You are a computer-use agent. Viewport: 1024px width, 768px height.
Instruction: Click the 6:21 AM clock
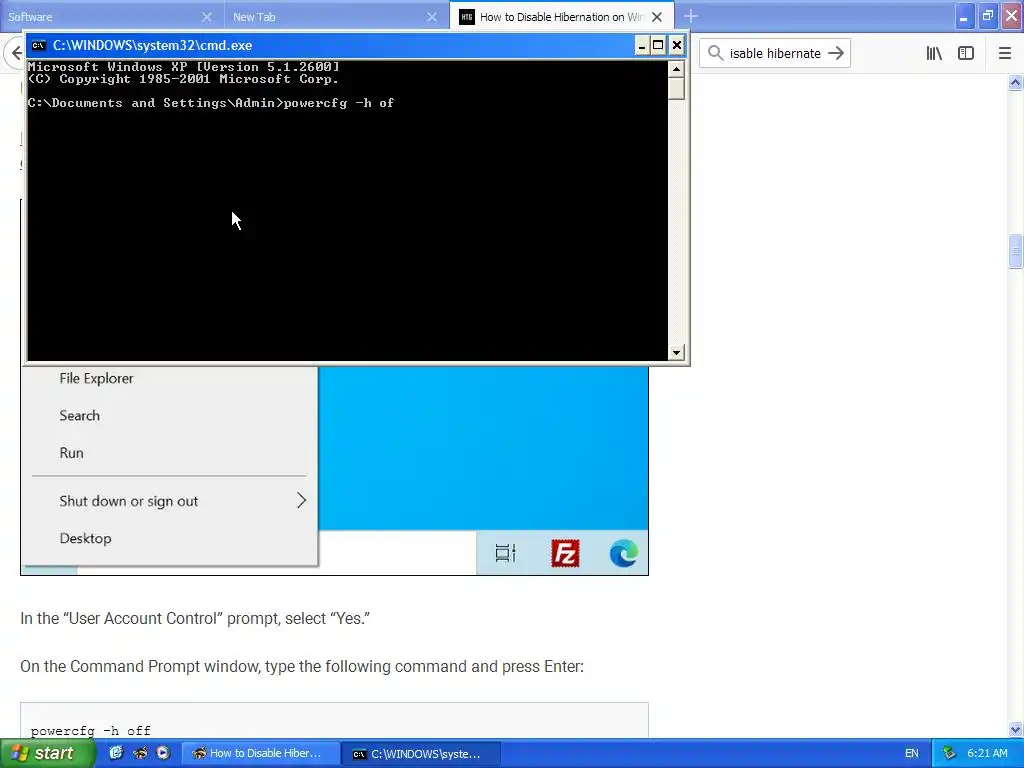[987, 754]
